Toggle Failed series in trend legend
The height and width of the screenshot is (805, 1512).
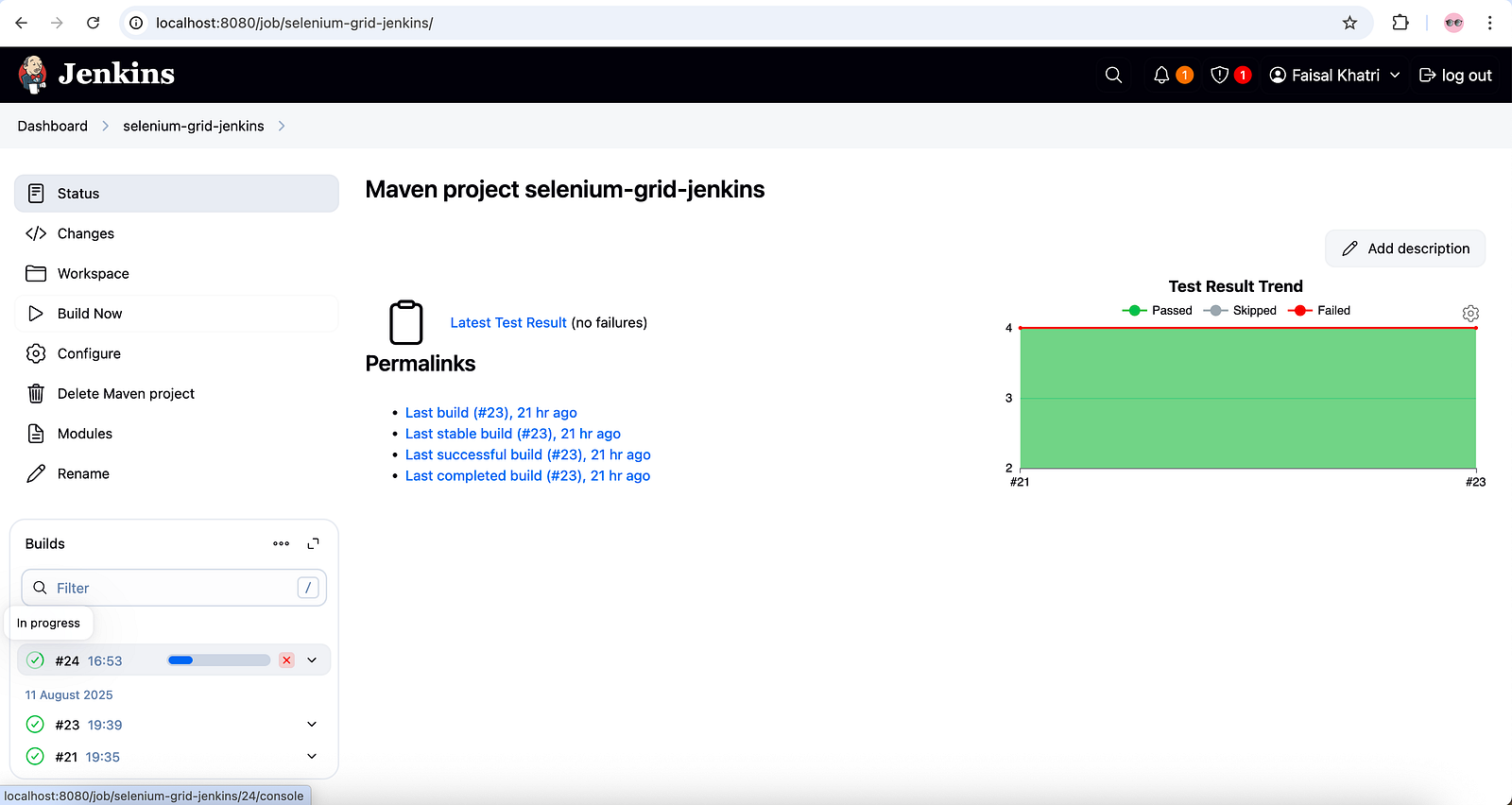pos(1319,310)
